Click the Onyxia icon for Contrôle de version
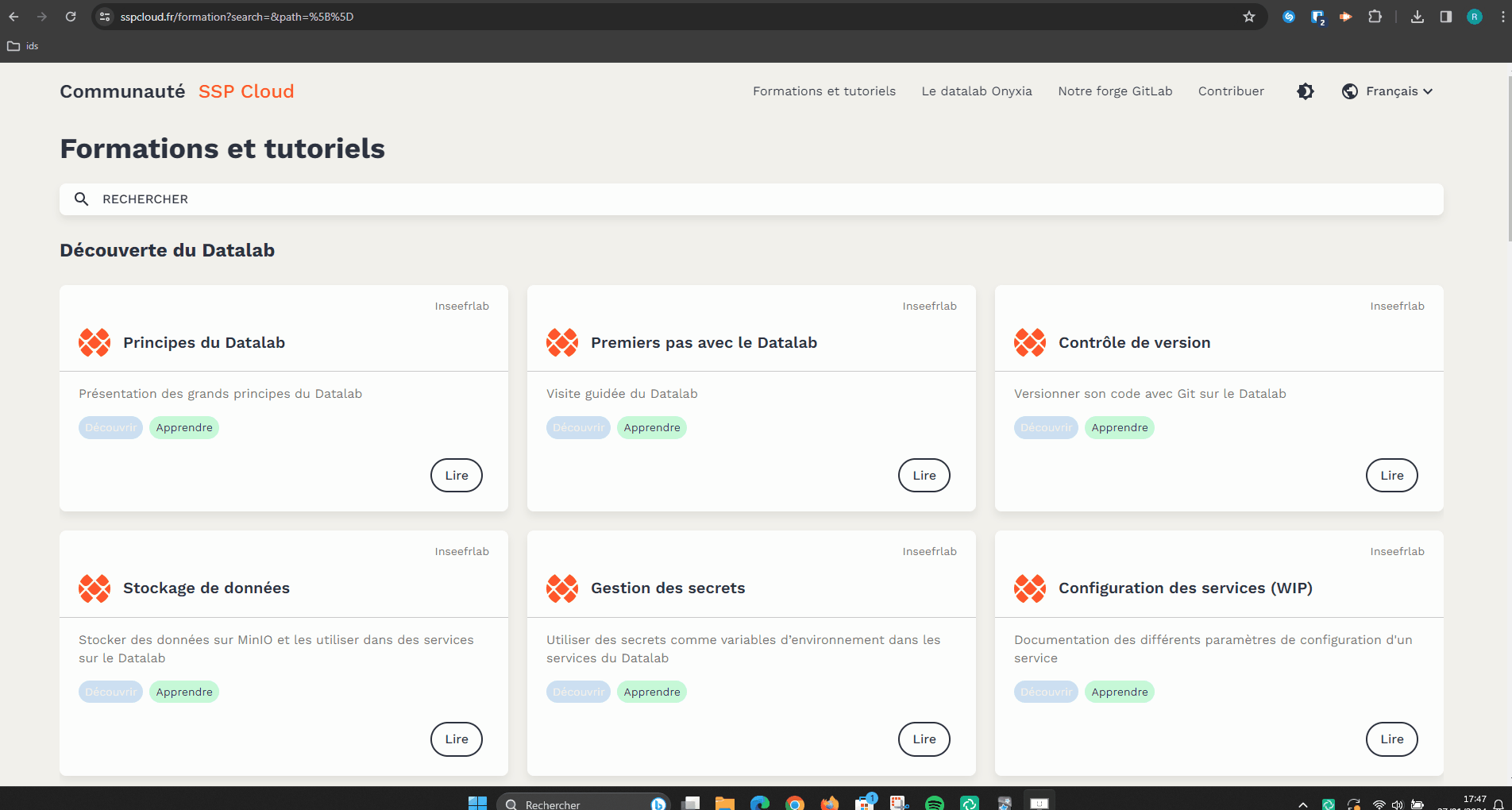This screenshot has width=1512, height=810. [x=1030, y=343]
